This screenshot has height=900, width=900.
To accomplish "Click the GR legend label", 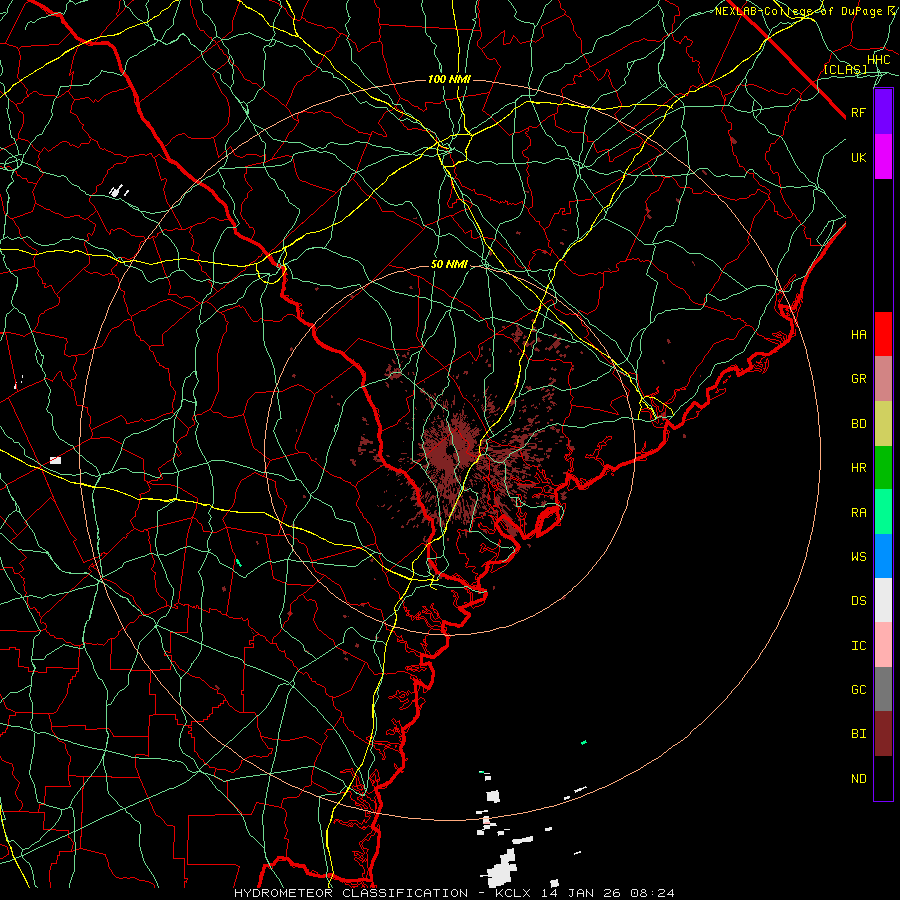I will pos(859,379).
